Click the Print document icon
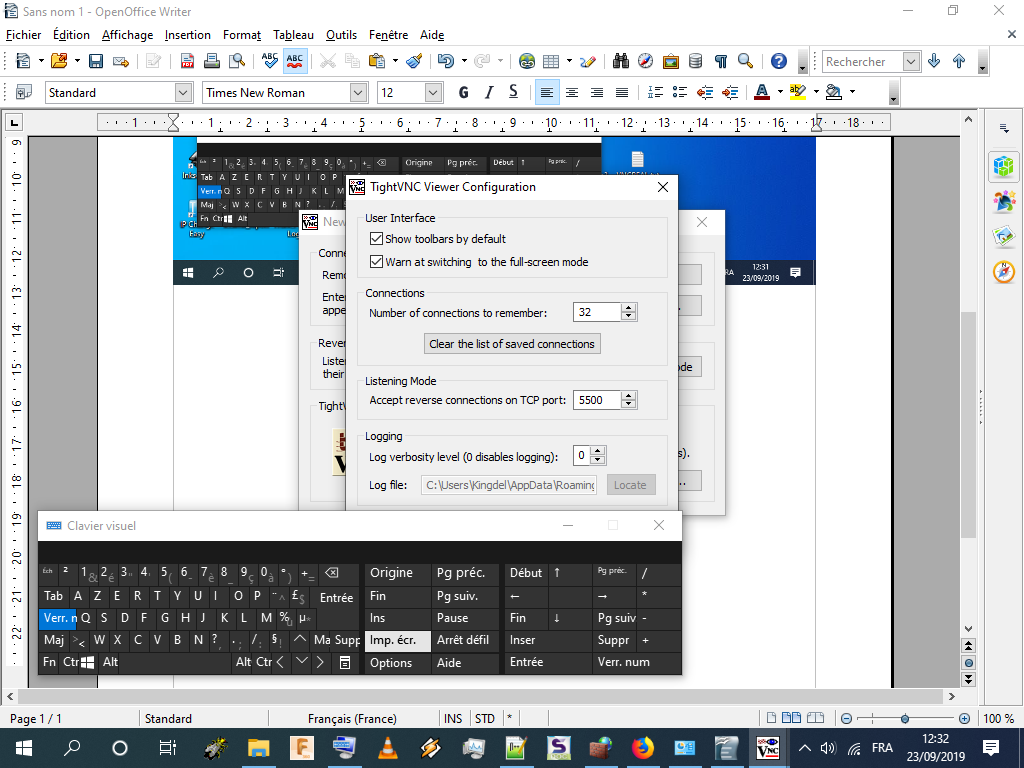 coord(212,61)
